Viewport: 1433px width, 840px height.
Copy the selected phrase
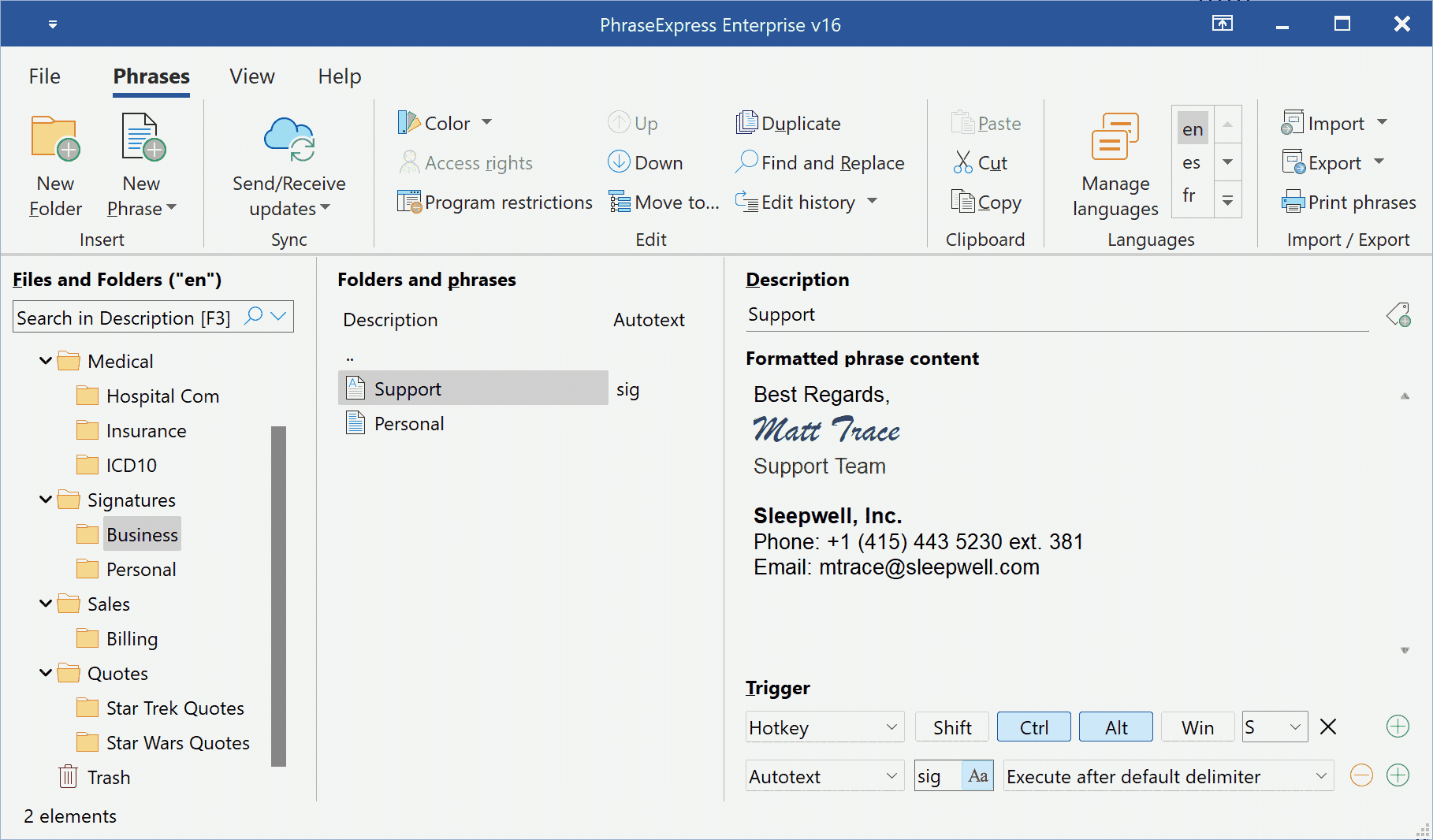[x=986, y=202]
